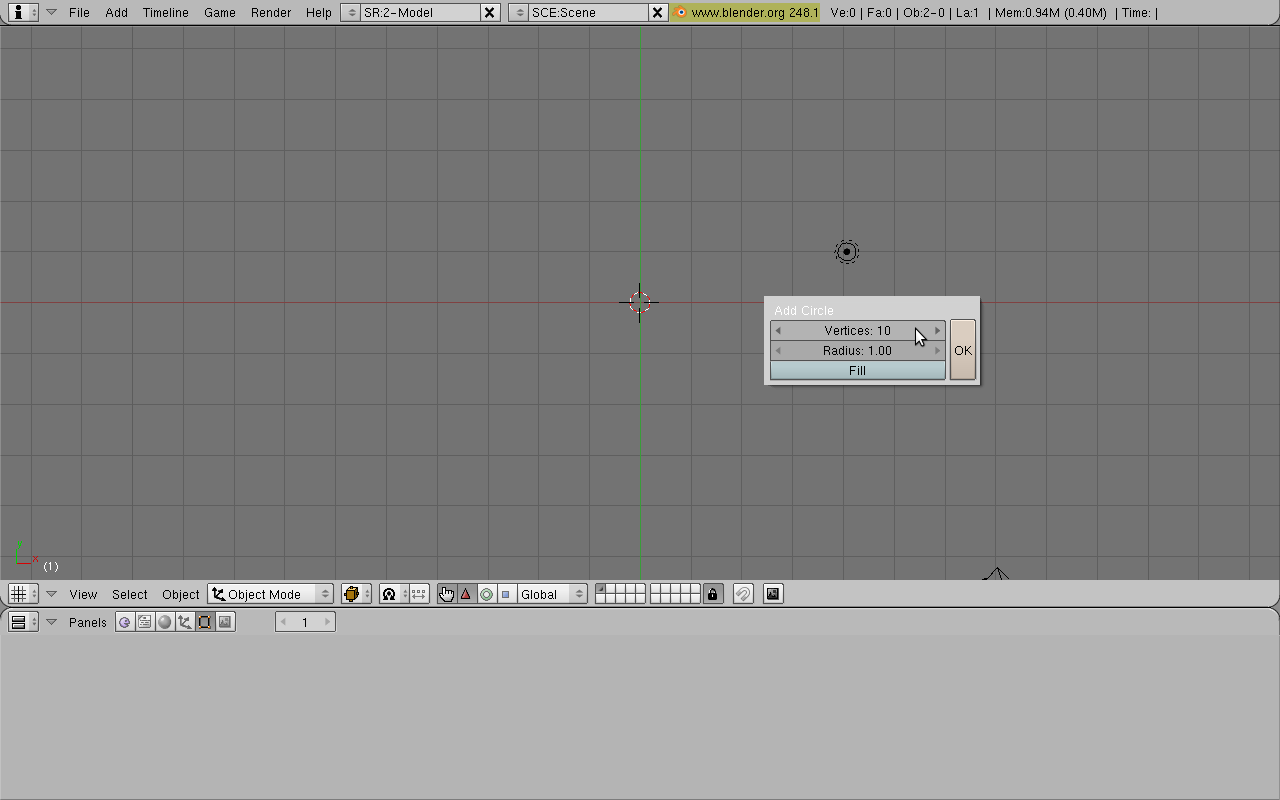Enable the translate manipulator triangle
The height and width of the screenshot is (800, 1280).
click(x=466, y=594)
